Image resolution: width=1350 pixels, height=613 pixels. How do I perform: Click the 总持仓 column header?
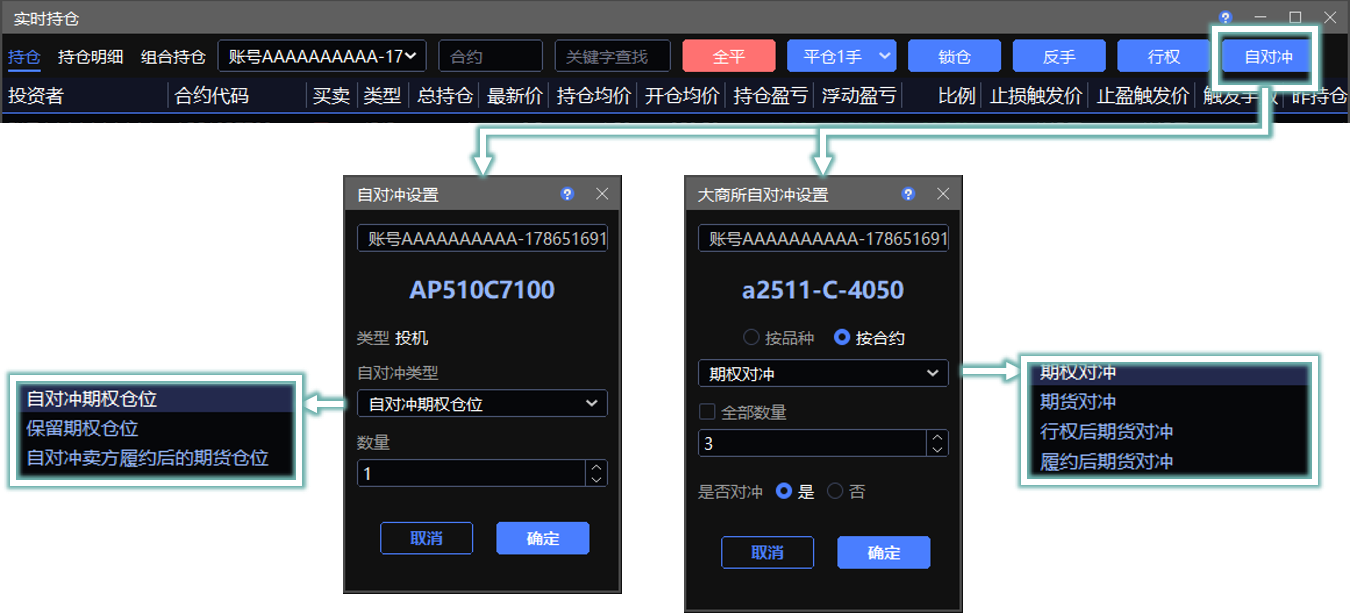coord(445,96)
